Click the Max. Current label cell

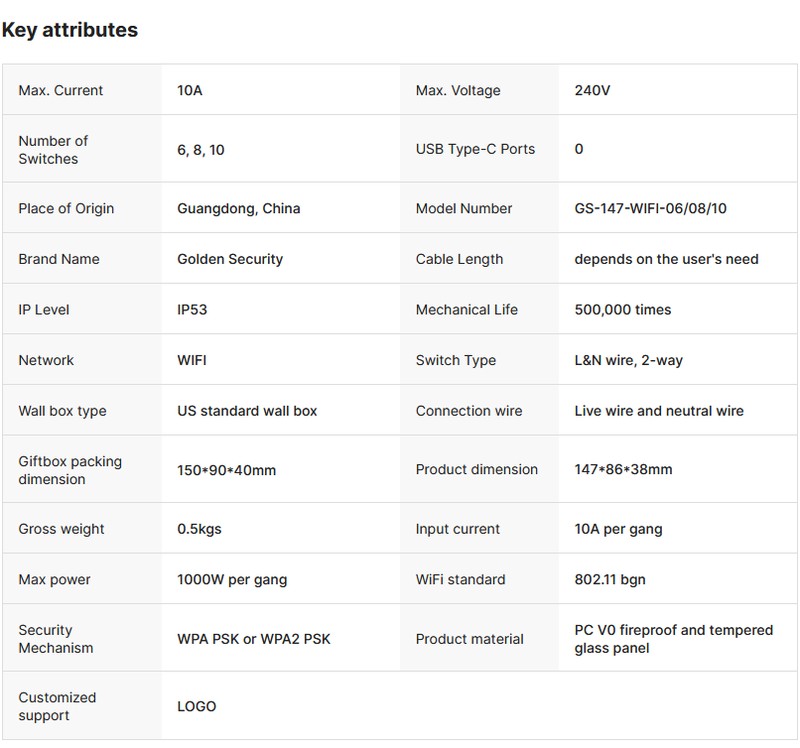click(x=61, y=90)
